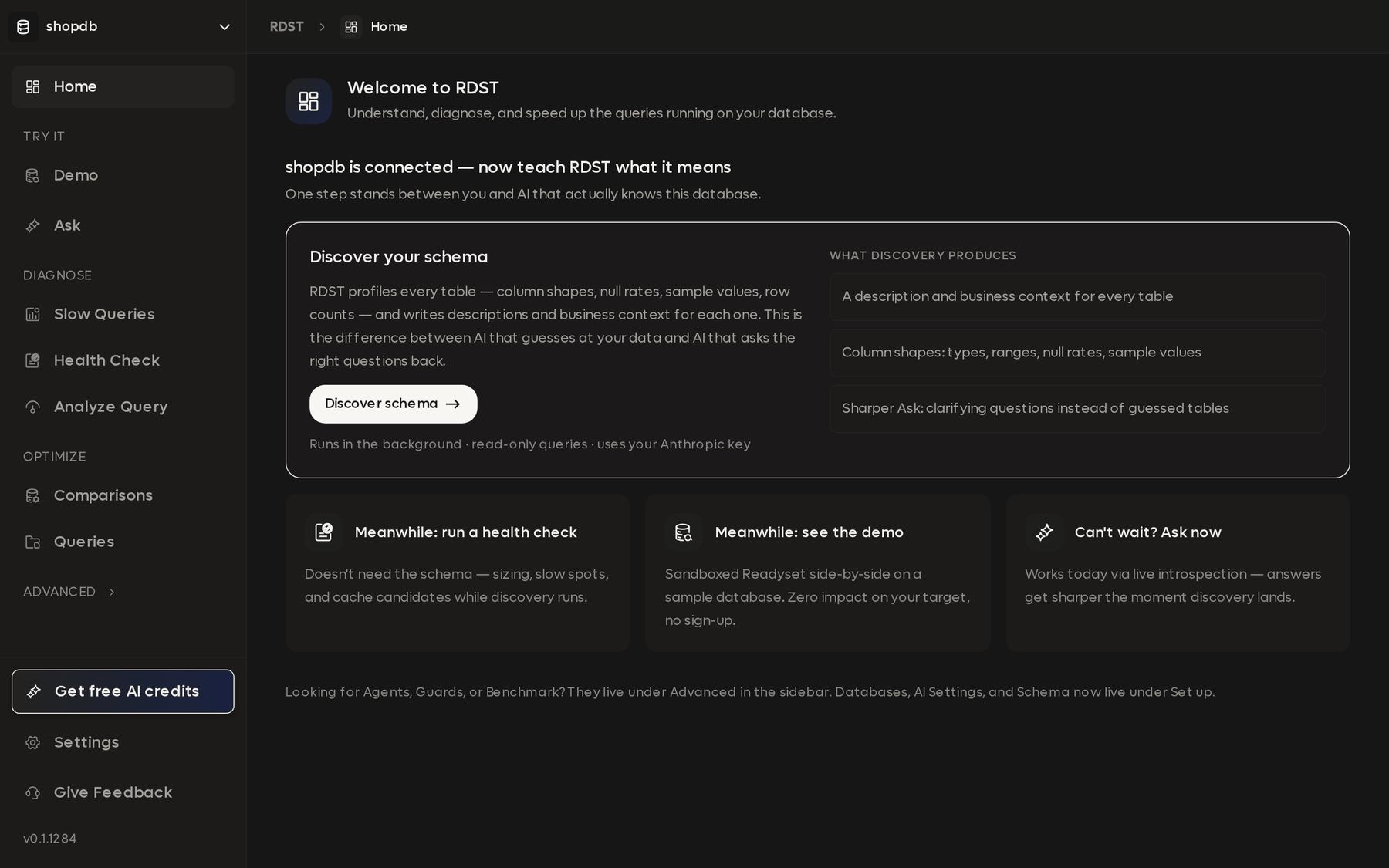Click the Home grid icon in the sidebar
This screenshot has width=1389, height=868.
[32, 86]
